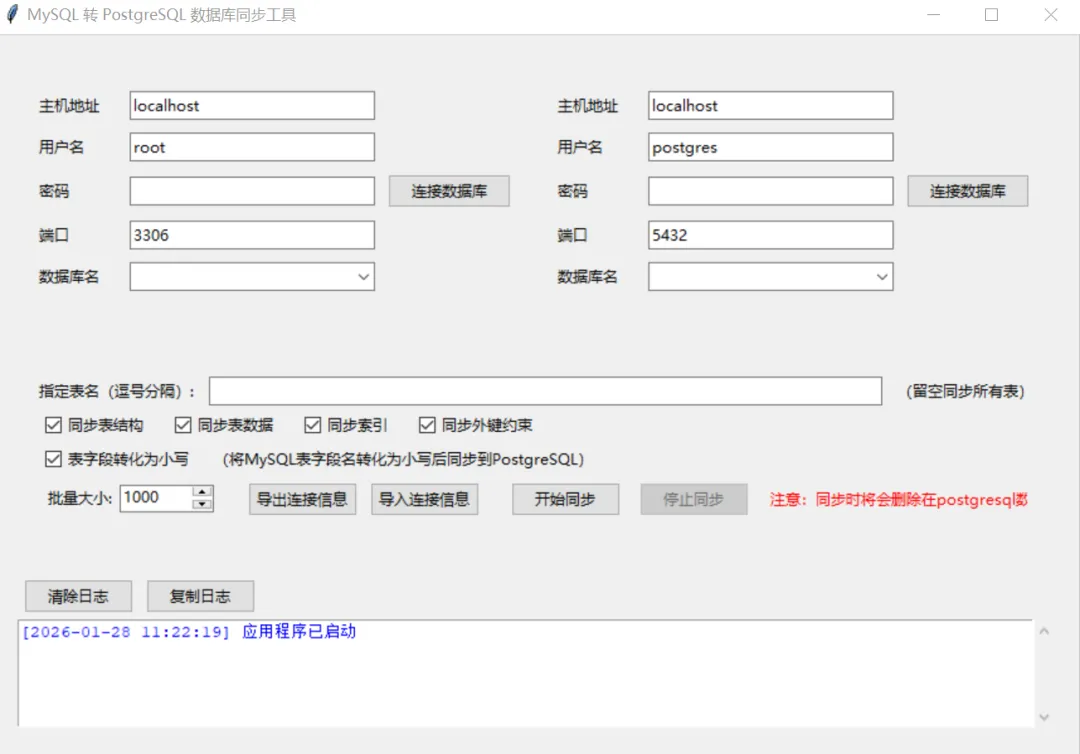Open the MySQL 数据库名 dropdown
The image size is (1080, 754).
point(363,277)
